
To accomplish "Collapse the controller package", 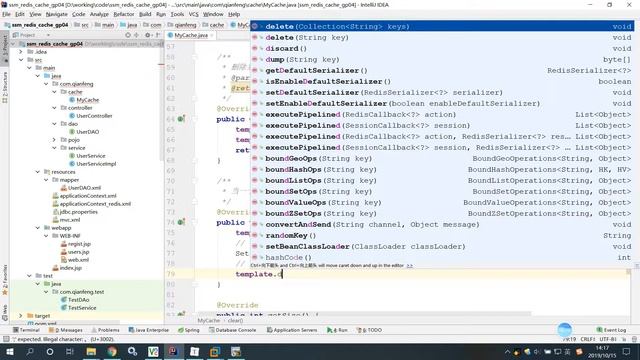I will point(54,108).
